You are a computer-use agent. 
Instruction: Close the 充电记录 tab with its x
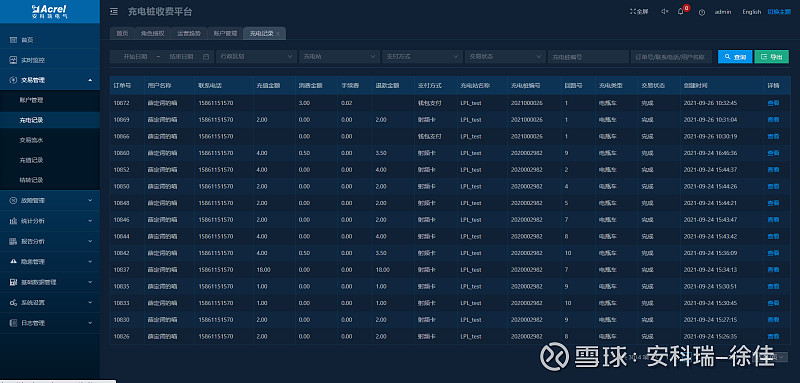tap(278, 34)
